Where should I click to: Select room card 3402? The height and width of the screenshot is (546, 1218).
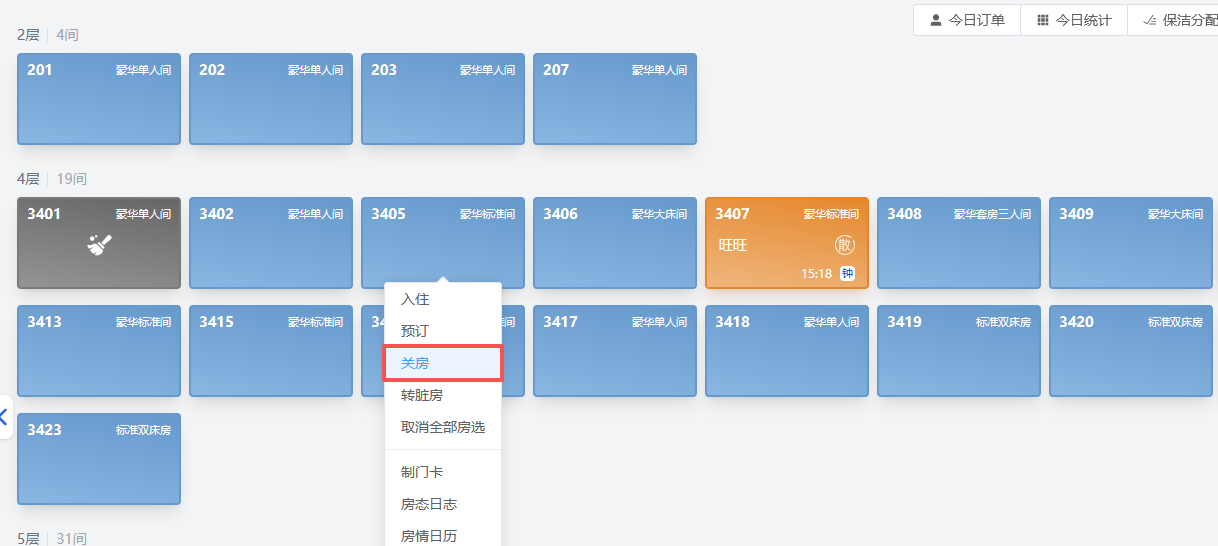click(271, 243)
